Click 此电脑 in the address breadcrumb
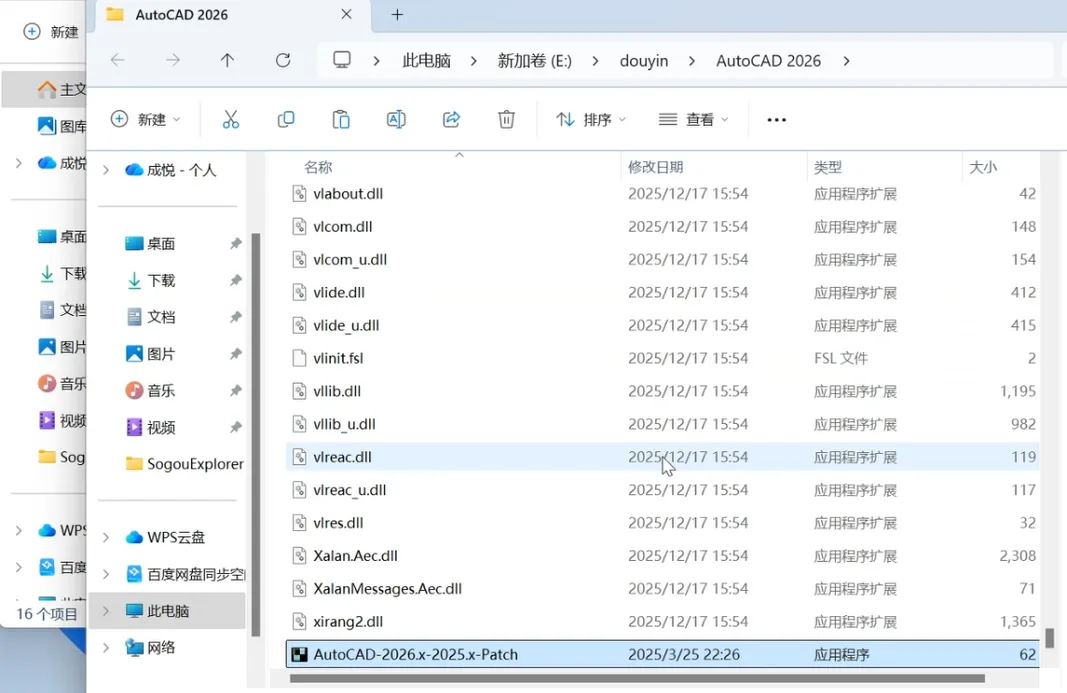1067x693 pixels. point(427,61)
